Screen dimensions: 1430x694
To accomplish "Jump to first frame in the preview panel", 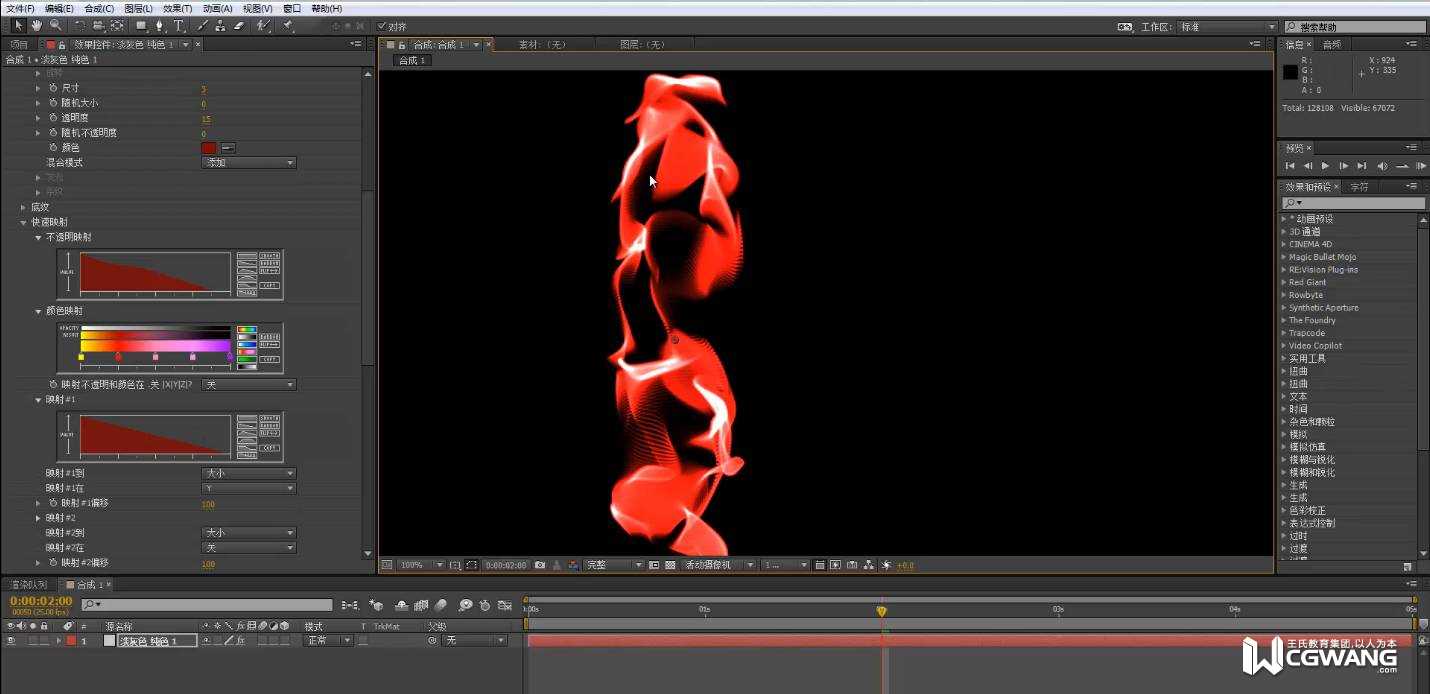I will [x=1290, y=166].
